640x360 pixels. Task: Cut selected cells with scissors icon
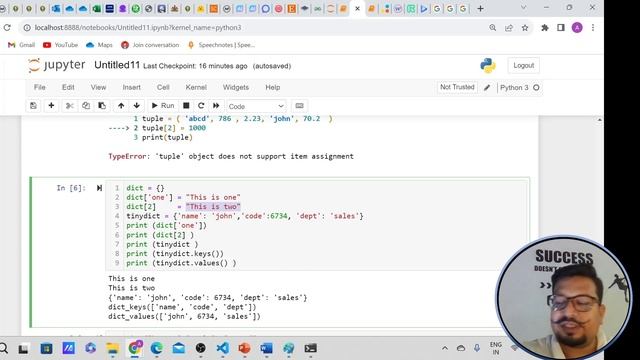70,106
